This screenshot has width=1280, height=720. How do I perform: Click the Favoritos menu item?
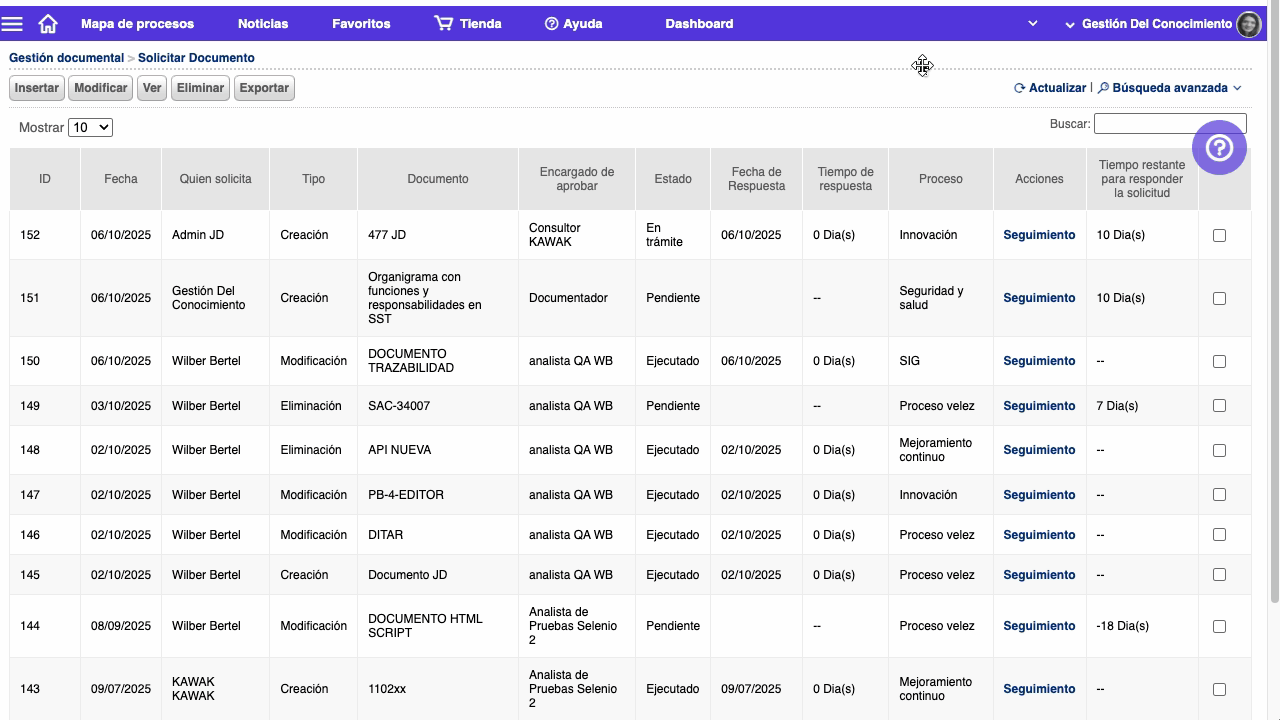click(x=361, y=23)
